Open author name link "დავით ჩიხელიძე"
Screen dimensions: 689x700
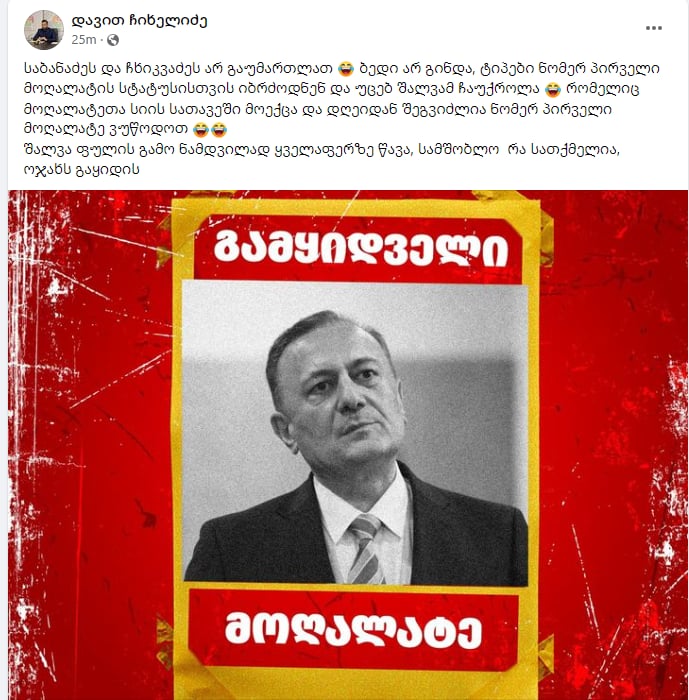coord(139,21)
